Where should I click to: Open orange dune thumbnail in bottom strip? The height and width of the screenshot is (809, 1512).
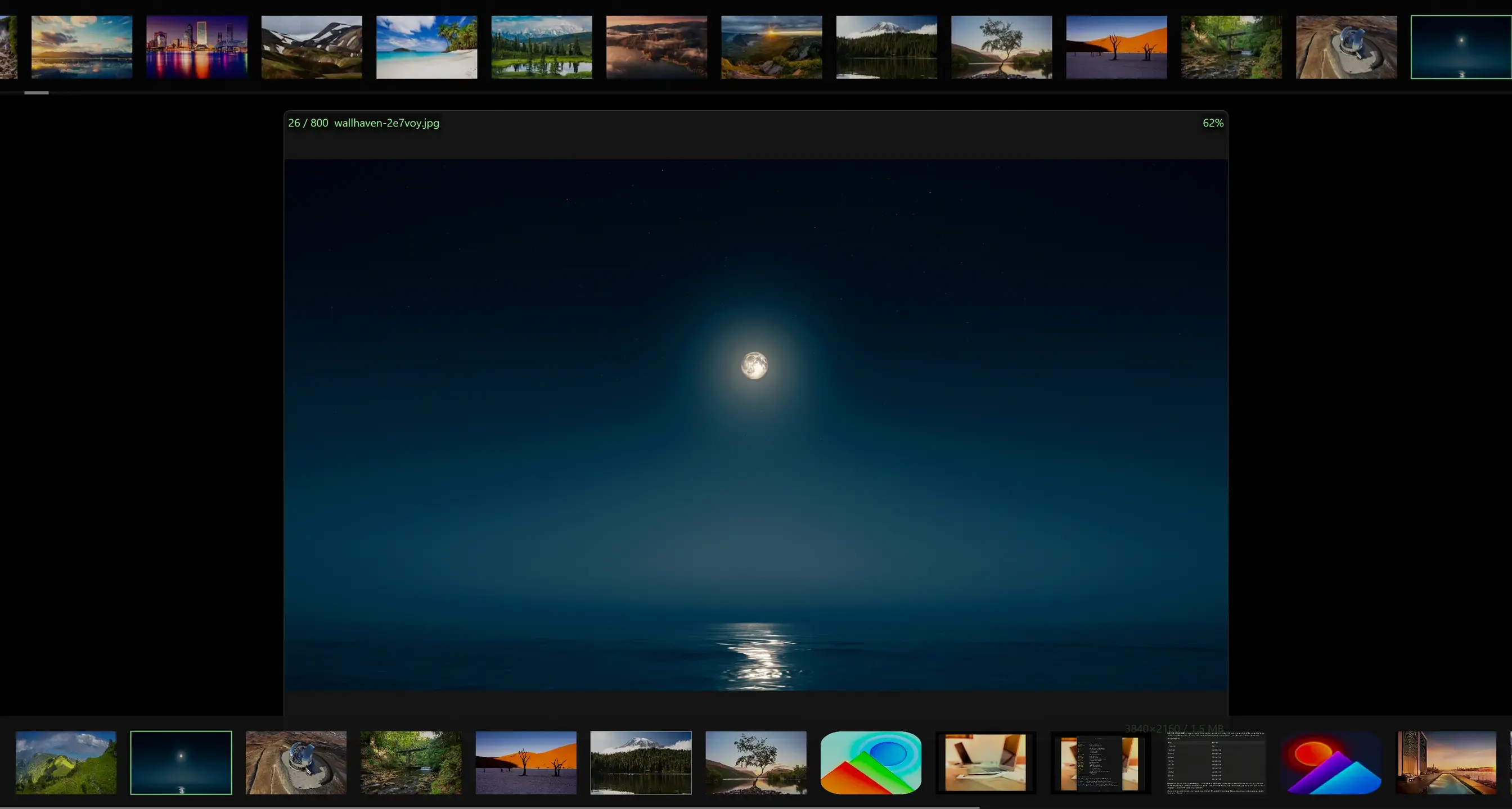click(x=526, y=763)
